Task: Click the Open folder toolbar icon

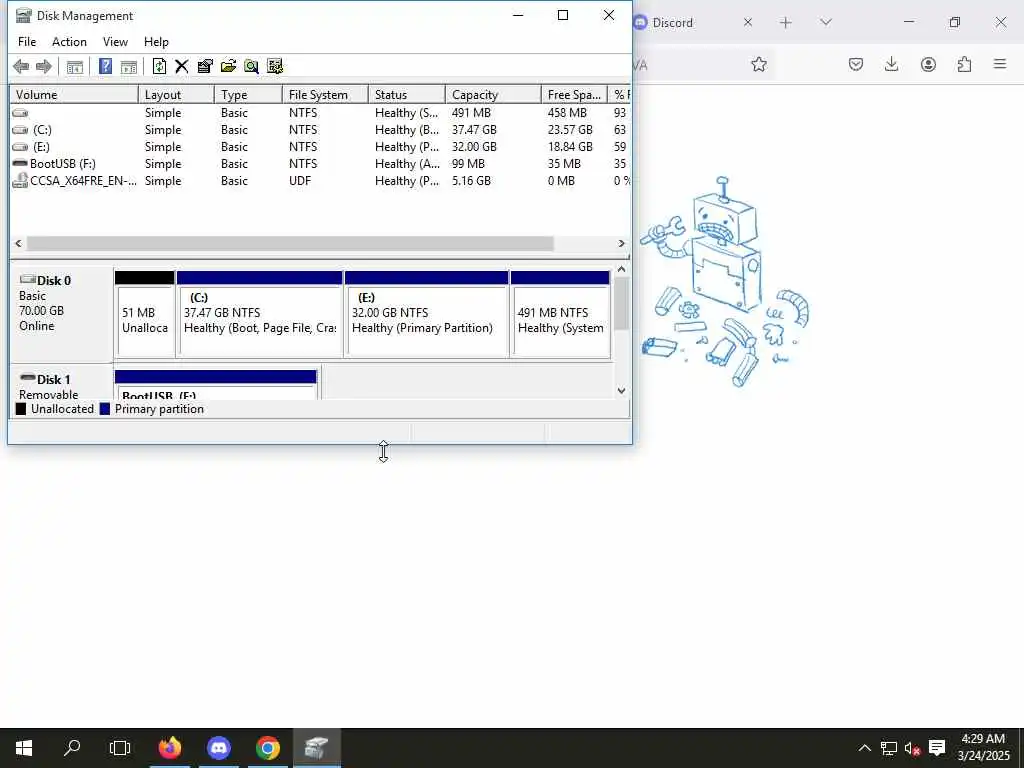Action: pos(228,66)
